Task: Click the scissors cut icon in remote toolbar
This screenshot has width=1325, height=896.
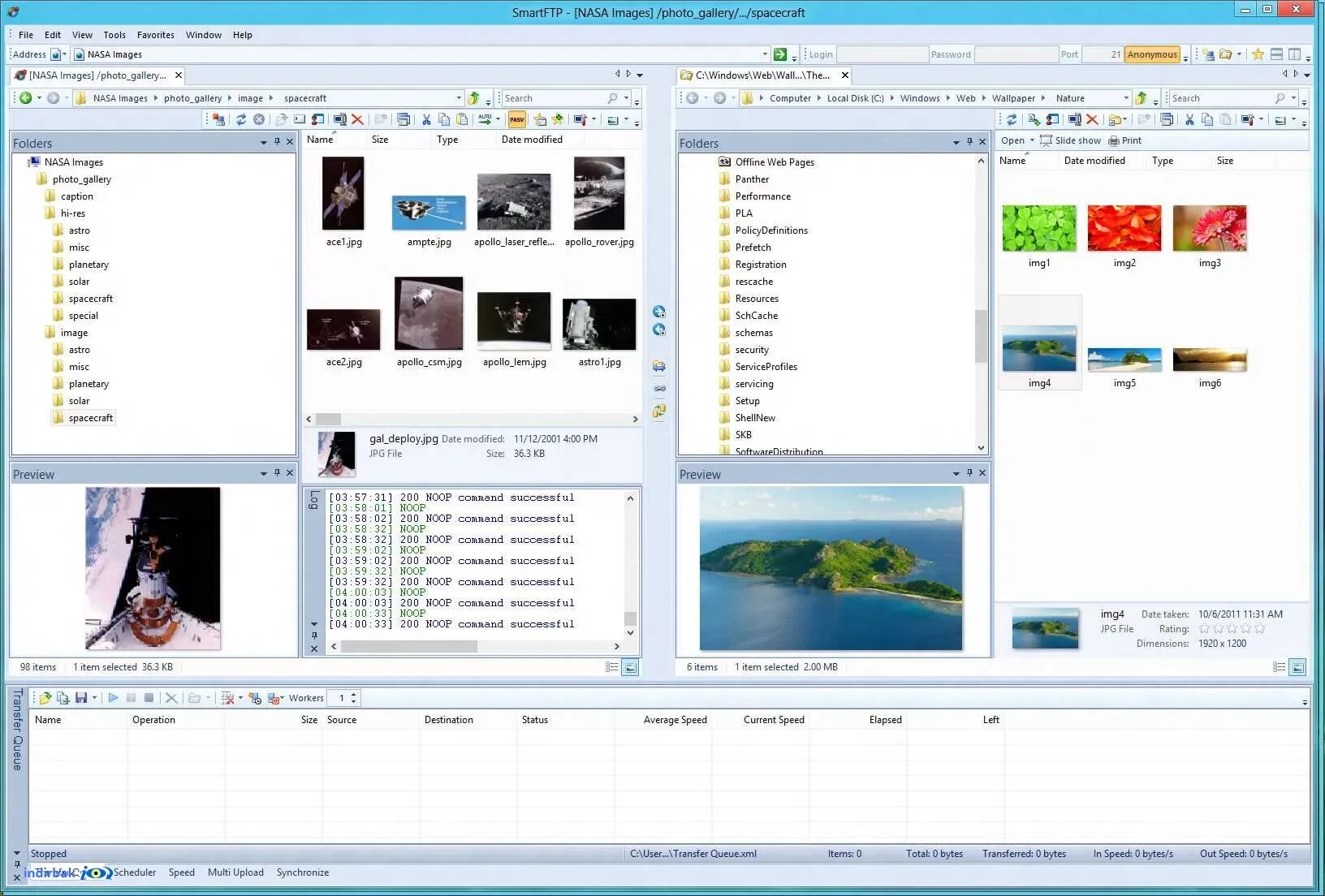Action: point(426,119)
